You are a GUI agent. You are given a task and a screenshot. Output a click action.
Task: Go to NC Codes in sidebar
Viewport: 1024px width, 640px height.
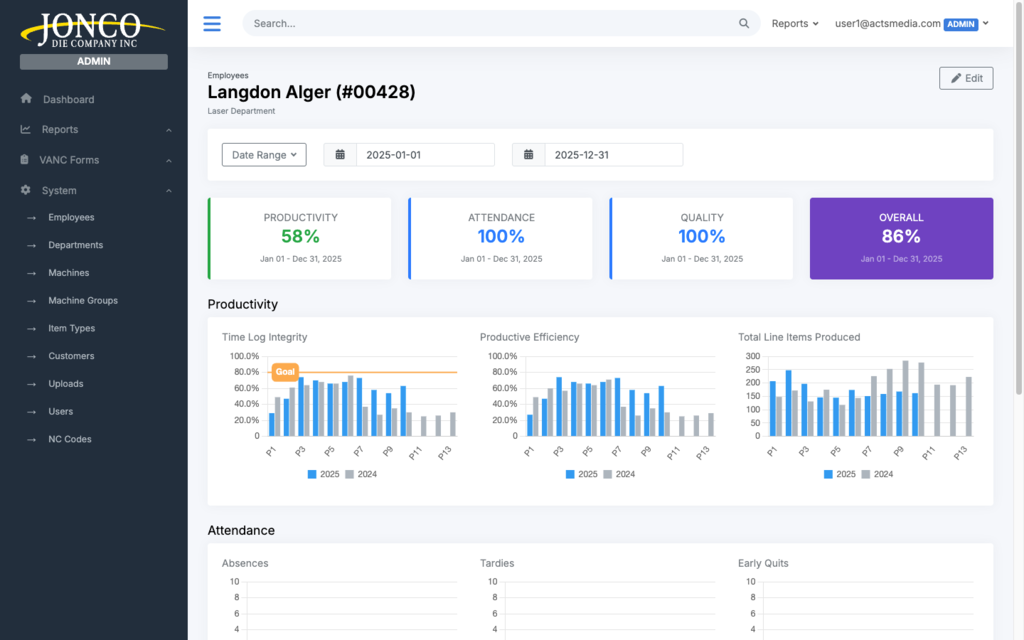point(70,439)
